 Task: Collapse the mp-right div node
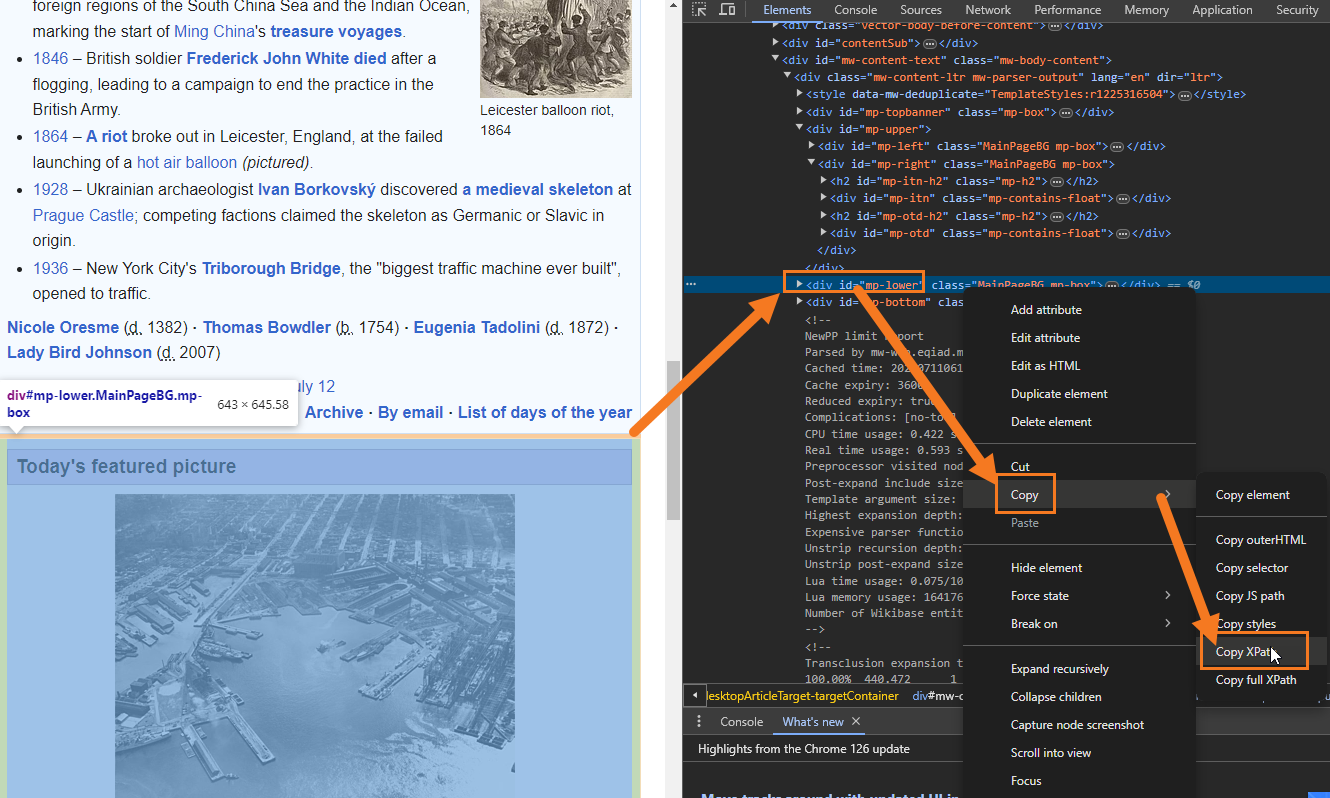pos(811,164)
